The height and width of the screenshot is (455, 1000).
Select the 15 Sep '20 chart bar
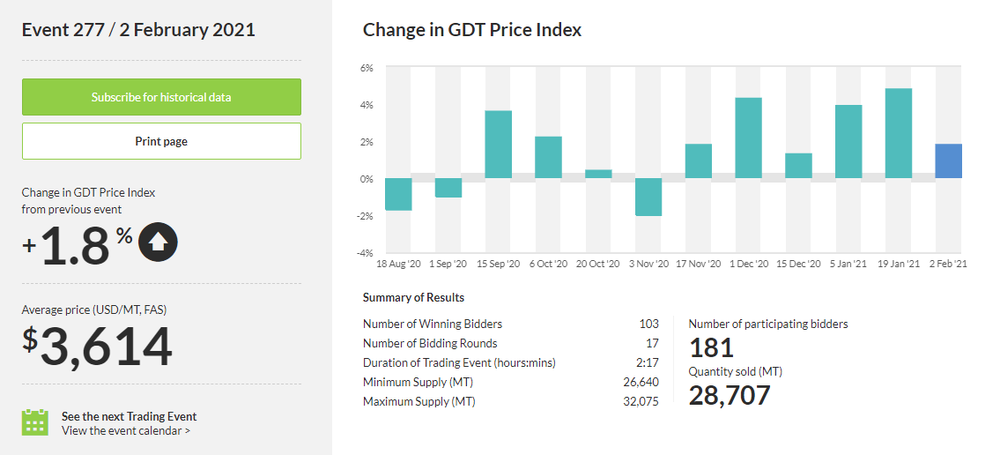pos(499,144)
